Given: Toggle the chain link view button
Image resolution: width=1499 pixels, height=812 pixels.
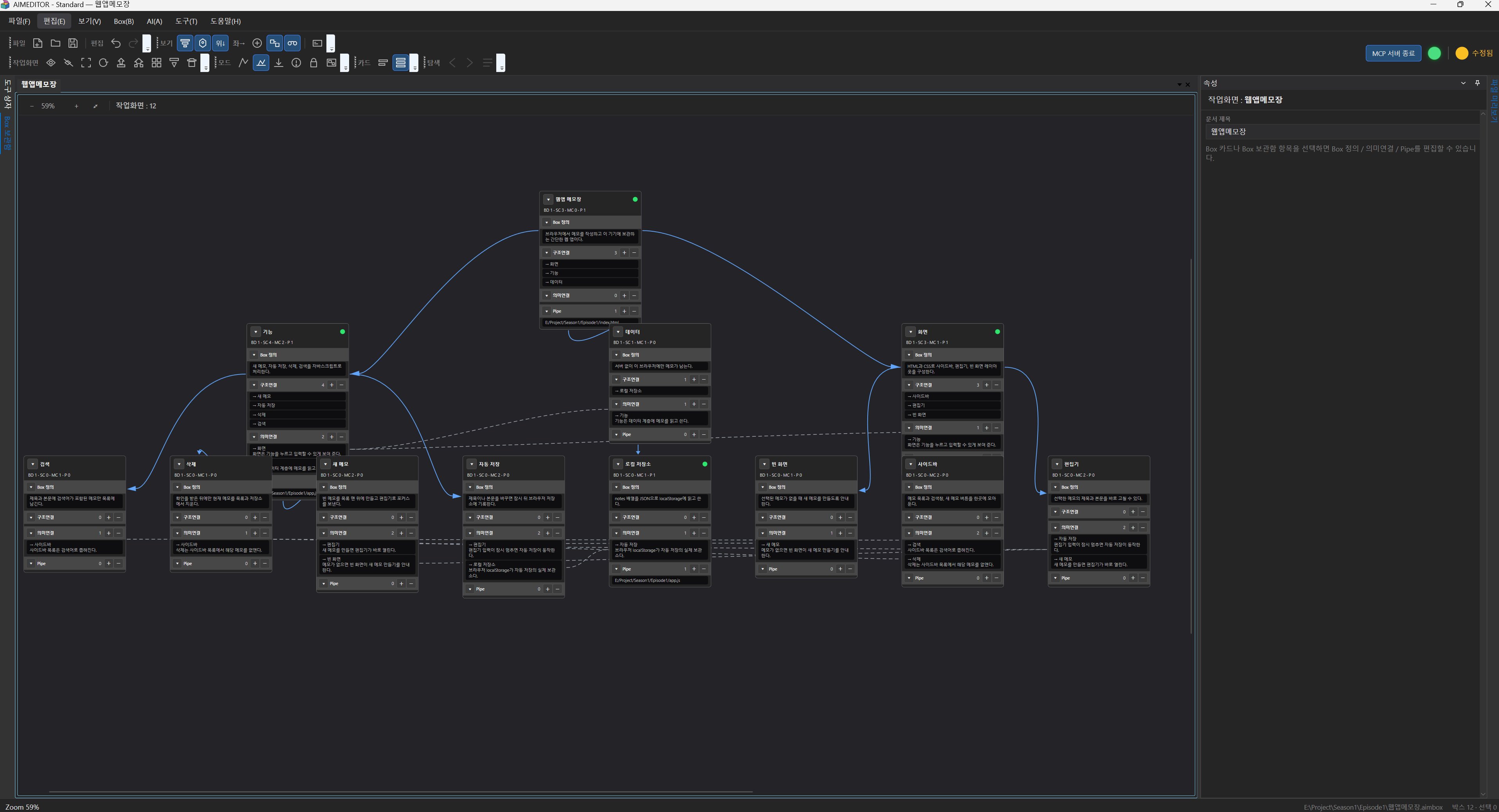Looking at the screenshot, I should (292, 43).
